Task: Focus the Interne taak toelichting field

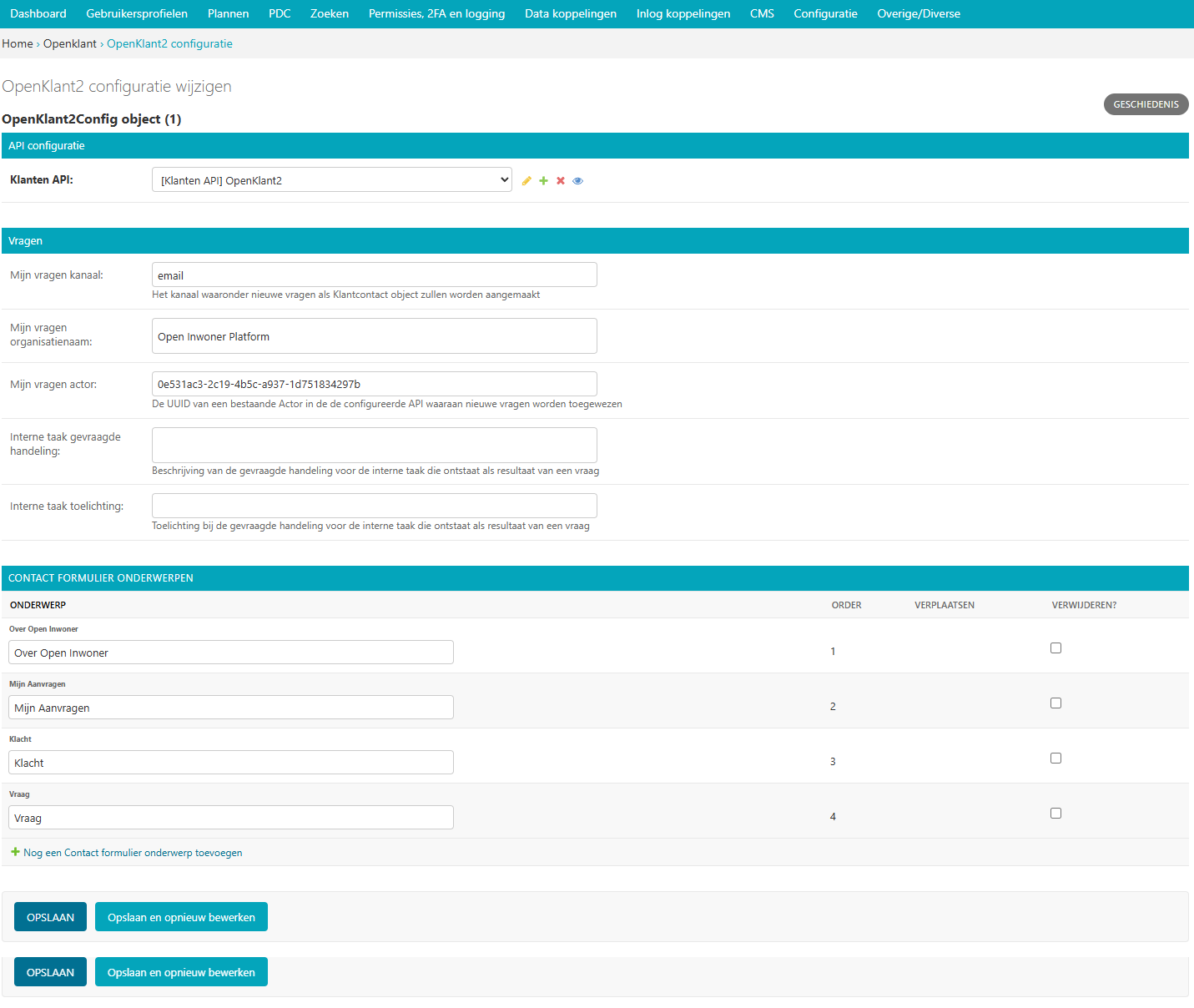Action: pos(374,505)
